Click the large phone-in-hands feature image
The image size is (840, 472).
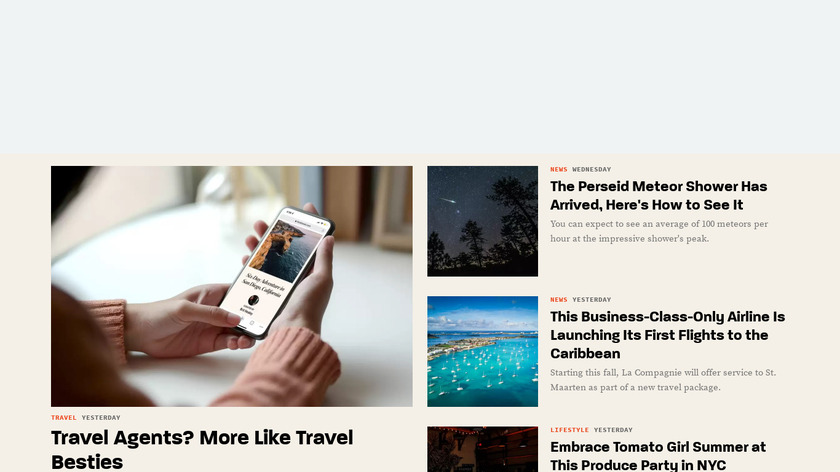(231, 286)
